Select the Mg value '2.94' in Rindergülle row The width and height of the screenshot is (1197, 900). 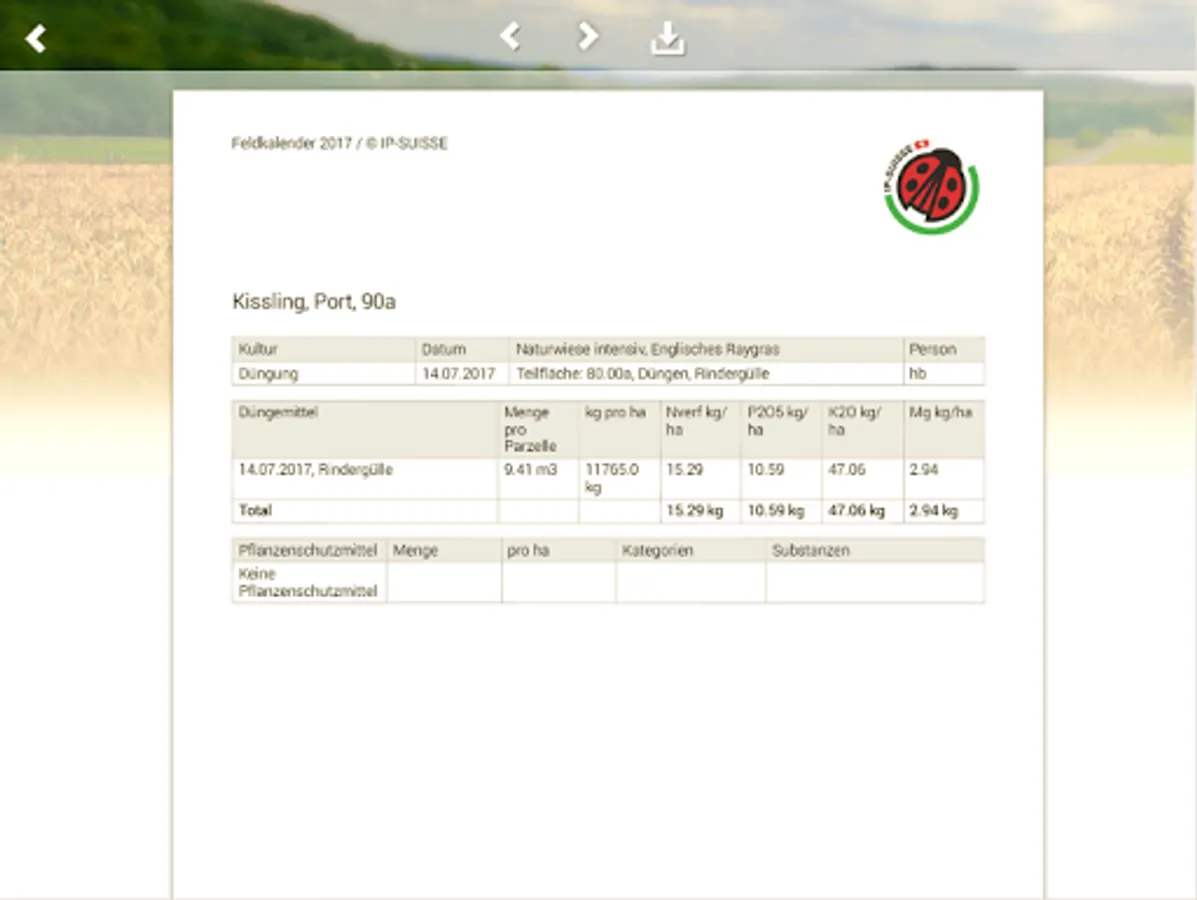click(x=923, y=469)
